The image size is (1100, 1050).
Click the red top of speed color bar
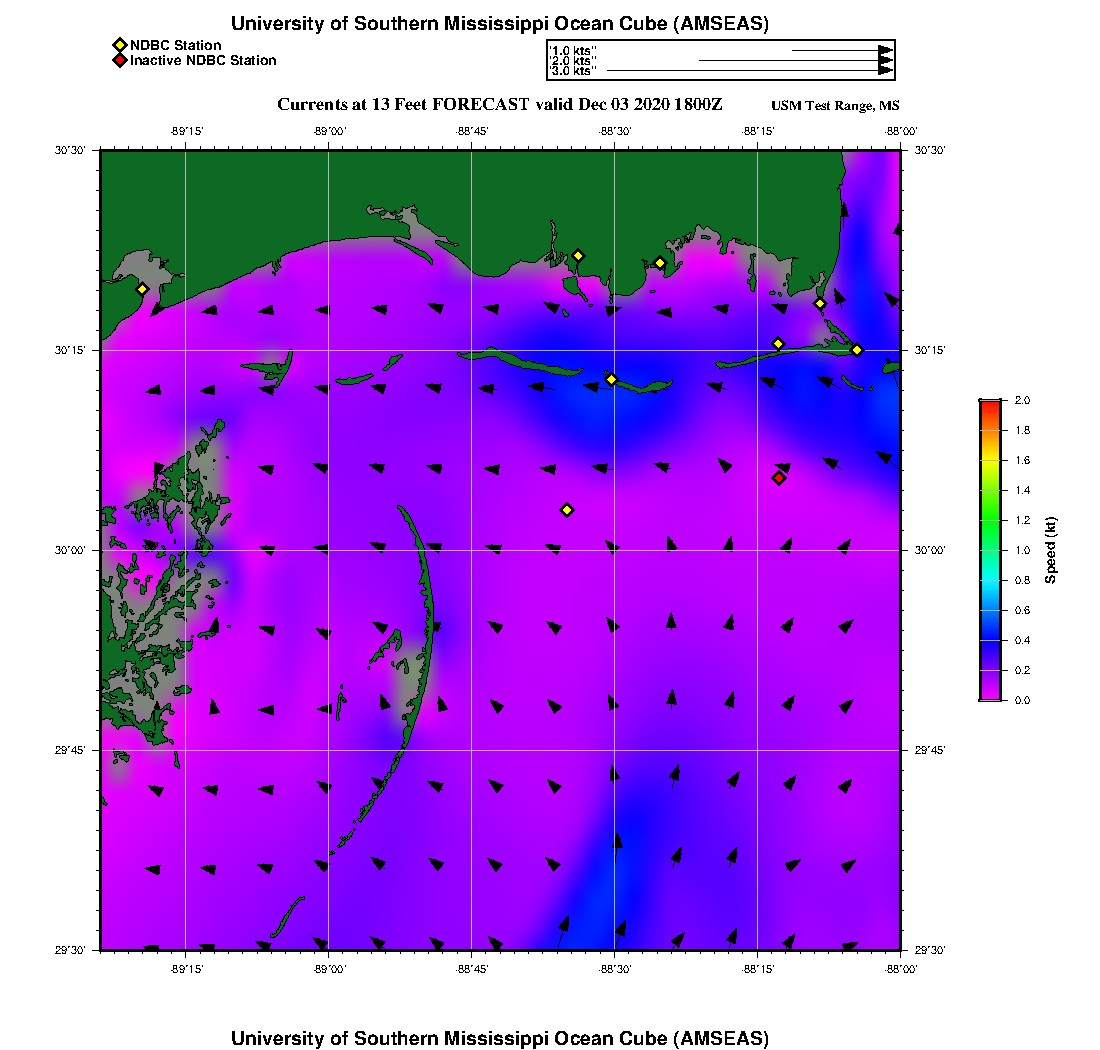click(x=990, y=404)
